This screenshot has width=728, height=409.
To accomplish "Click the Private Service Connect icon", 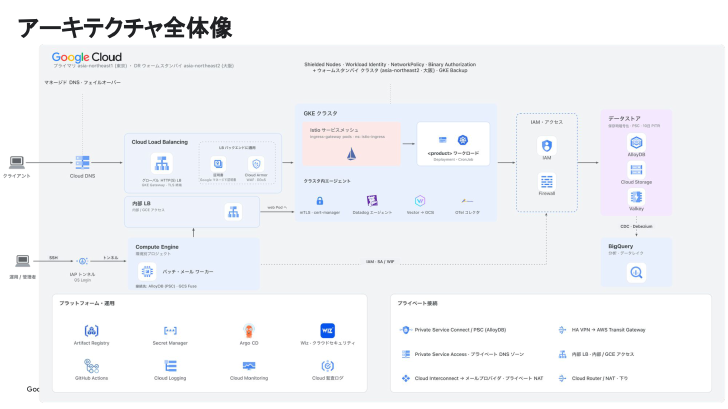I will [x=405, y=330].
